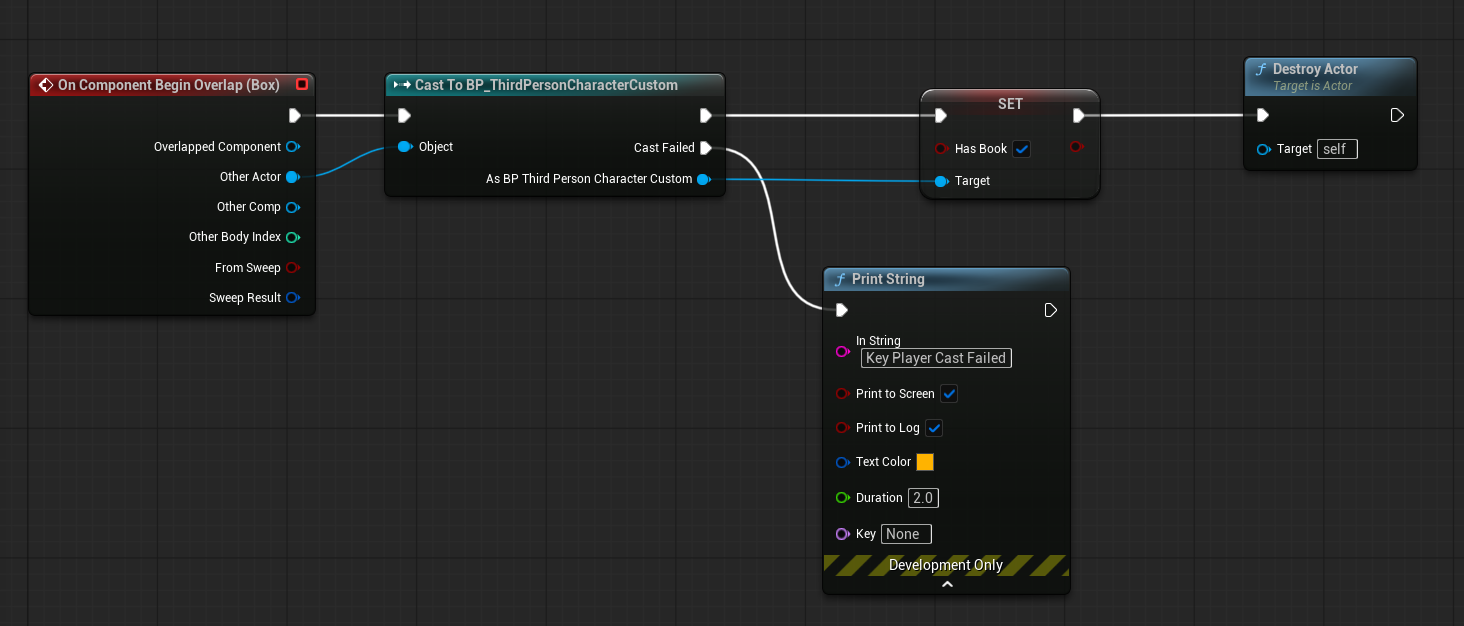This screenshot has height=626, width=1464.
Task: Click the SET node input execution pin
Action: [x=941, y=116]
